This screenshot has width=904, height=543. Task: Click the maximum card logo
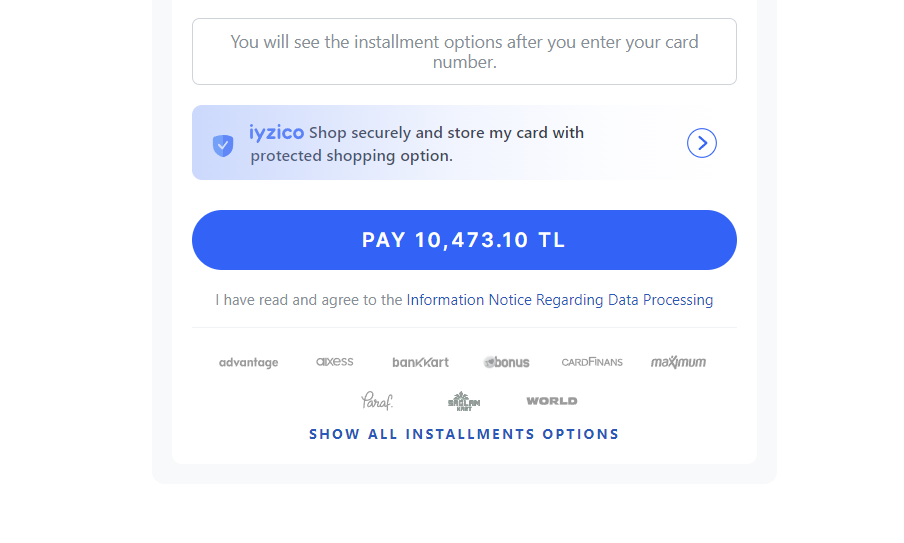point(678,362)
